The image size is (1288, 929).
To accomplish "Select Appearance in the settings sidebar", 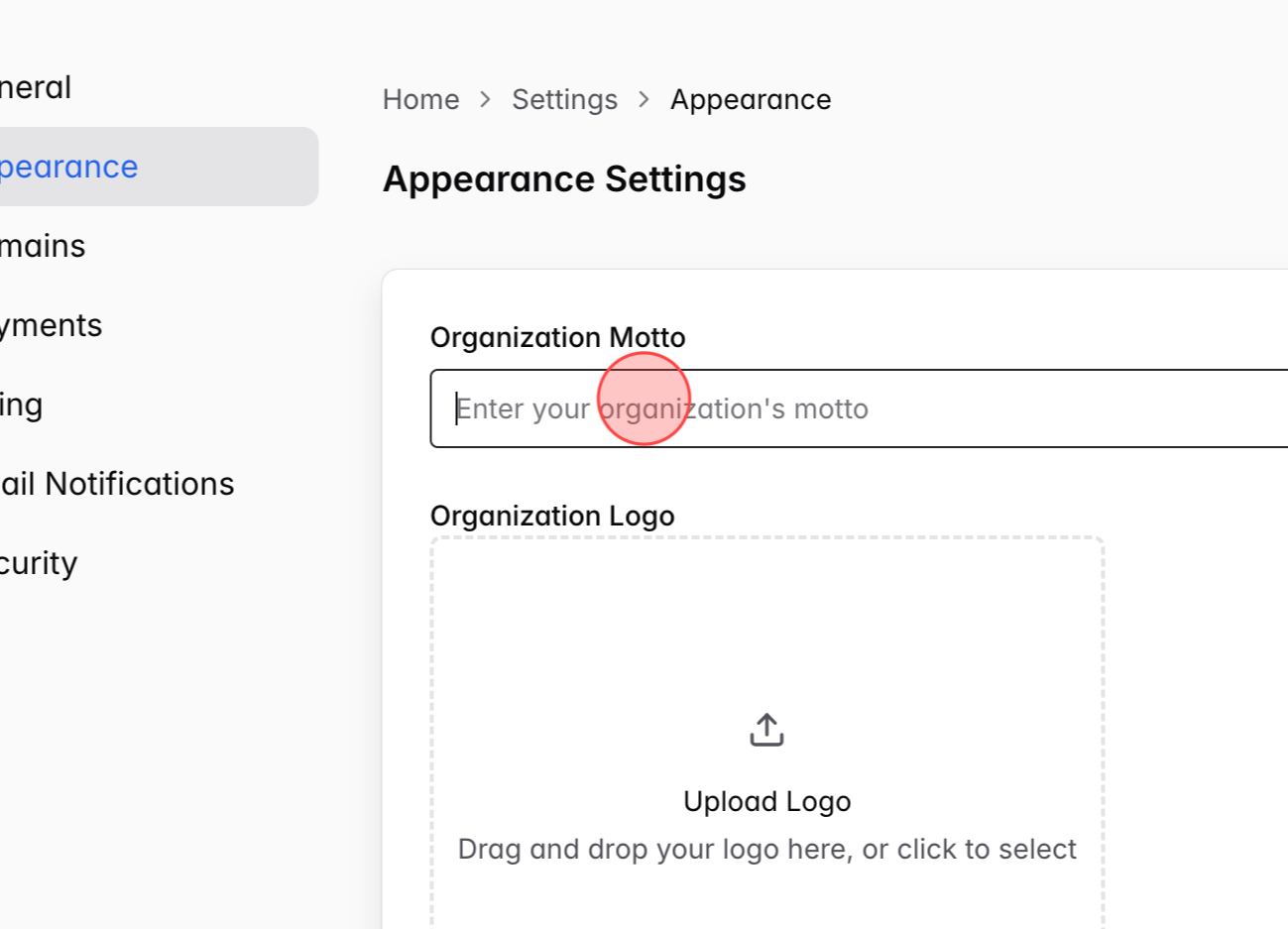I will click(69, 167).
